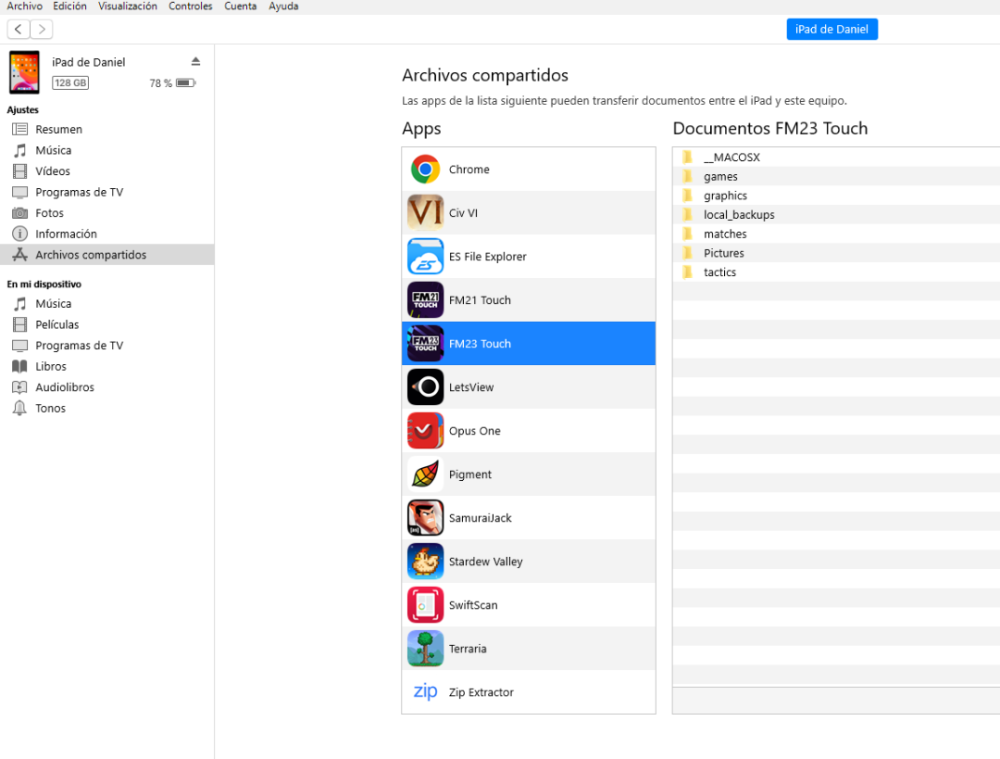Open Resumen in Ajustes sidebar

107,129
